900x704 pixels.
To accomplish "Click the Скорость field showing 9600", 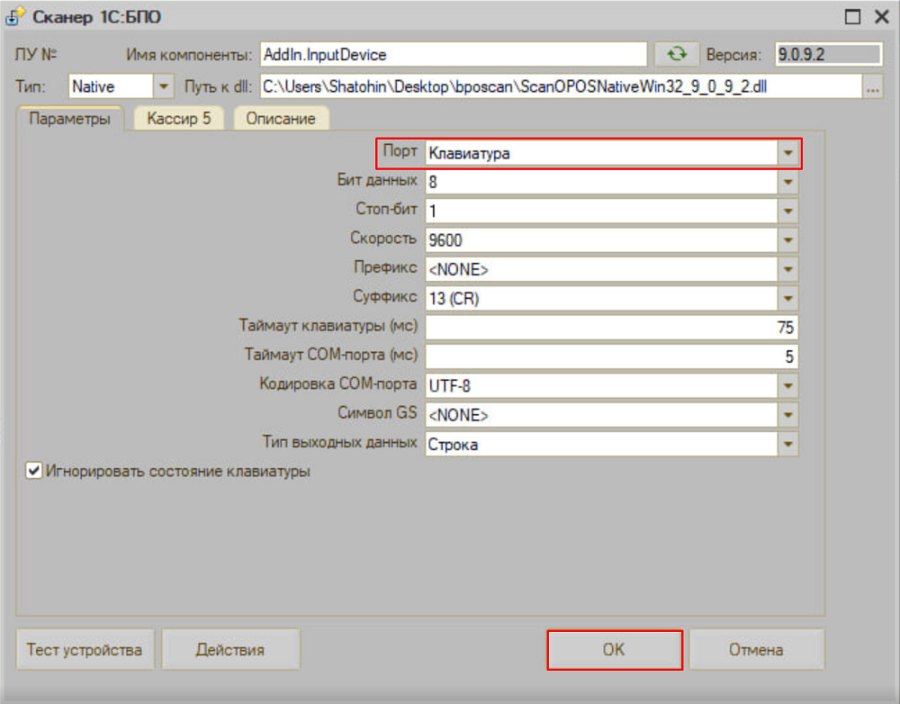I will pos(602,240).
